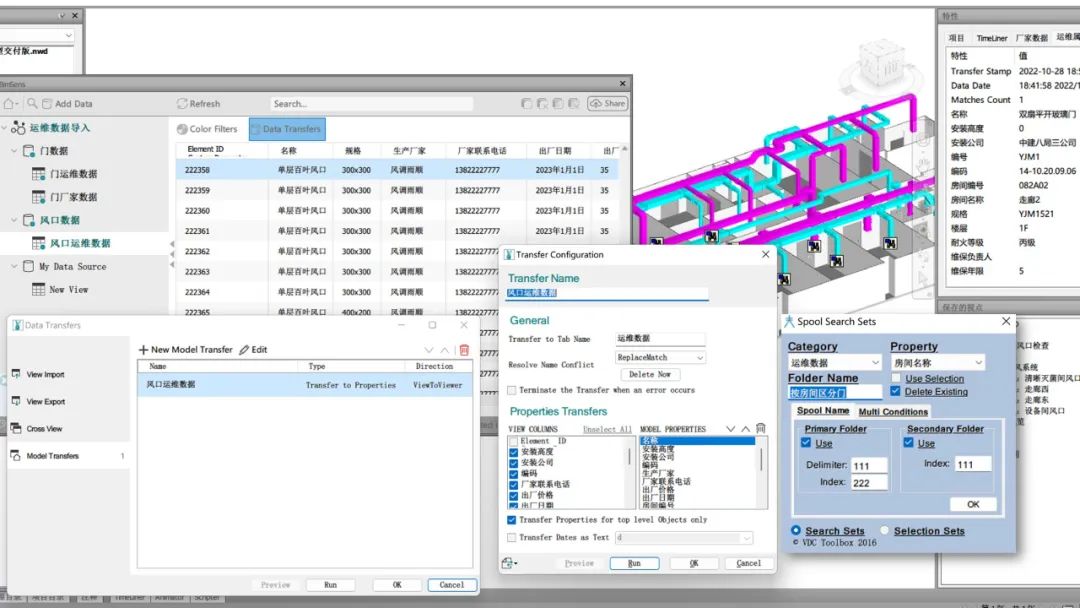
Task: Open Color Filters from its palette icon
Action: [181, 129]
